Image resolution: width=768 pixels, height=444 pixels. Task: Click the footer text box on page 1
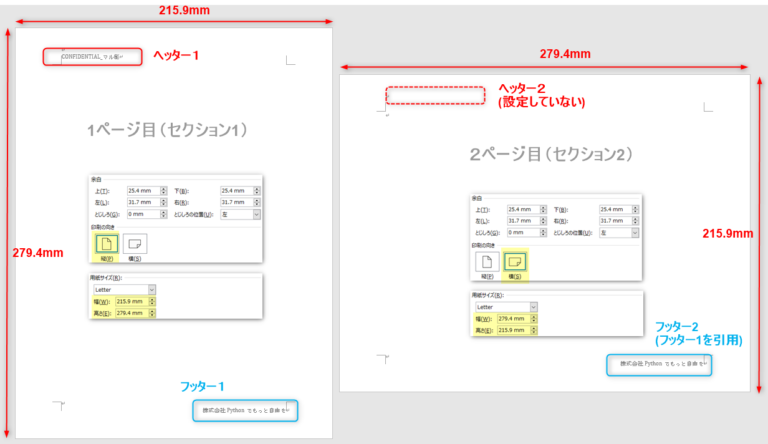[245, 410]
